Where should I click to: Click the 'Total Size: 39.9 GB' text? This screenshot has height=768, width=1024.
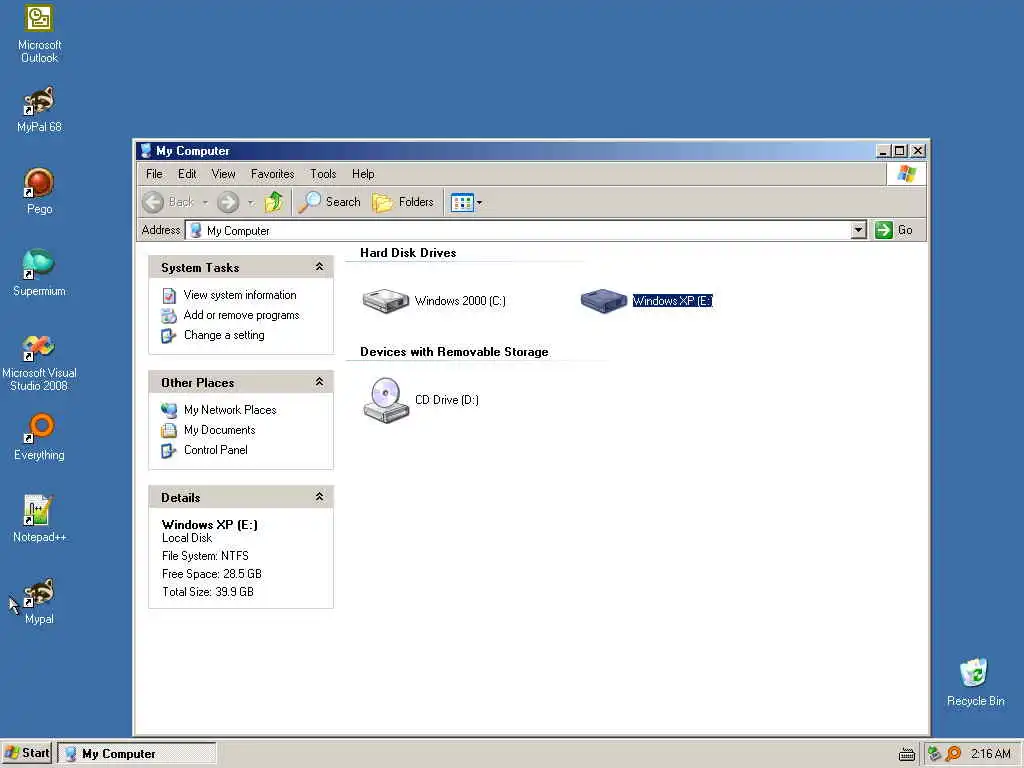pyautogui.click(x=208, y=592)
